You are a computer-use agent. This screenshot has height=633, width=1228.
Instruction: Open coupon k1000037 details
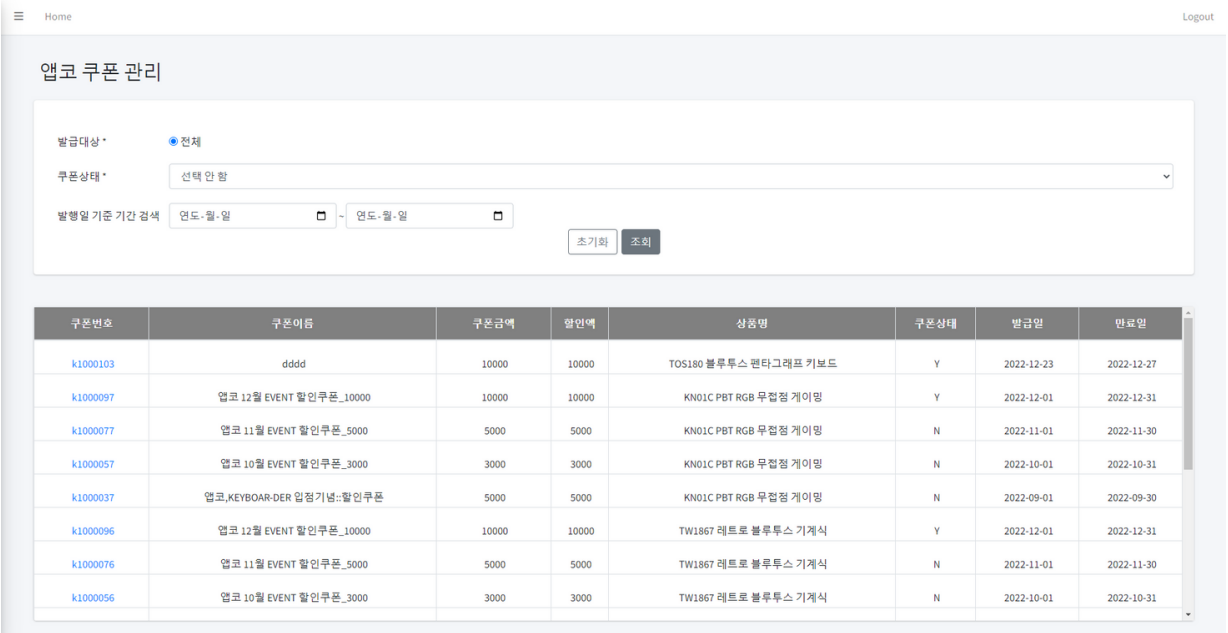[92, 497]
